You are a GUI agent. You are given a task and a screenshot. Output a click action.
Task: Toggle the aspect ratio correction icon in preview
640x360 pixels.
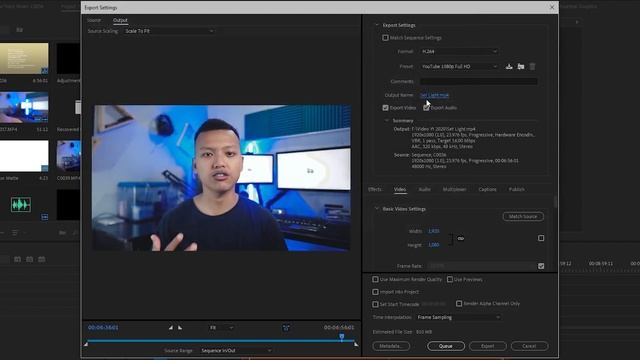pyautogui.click(x=286, y=327)
